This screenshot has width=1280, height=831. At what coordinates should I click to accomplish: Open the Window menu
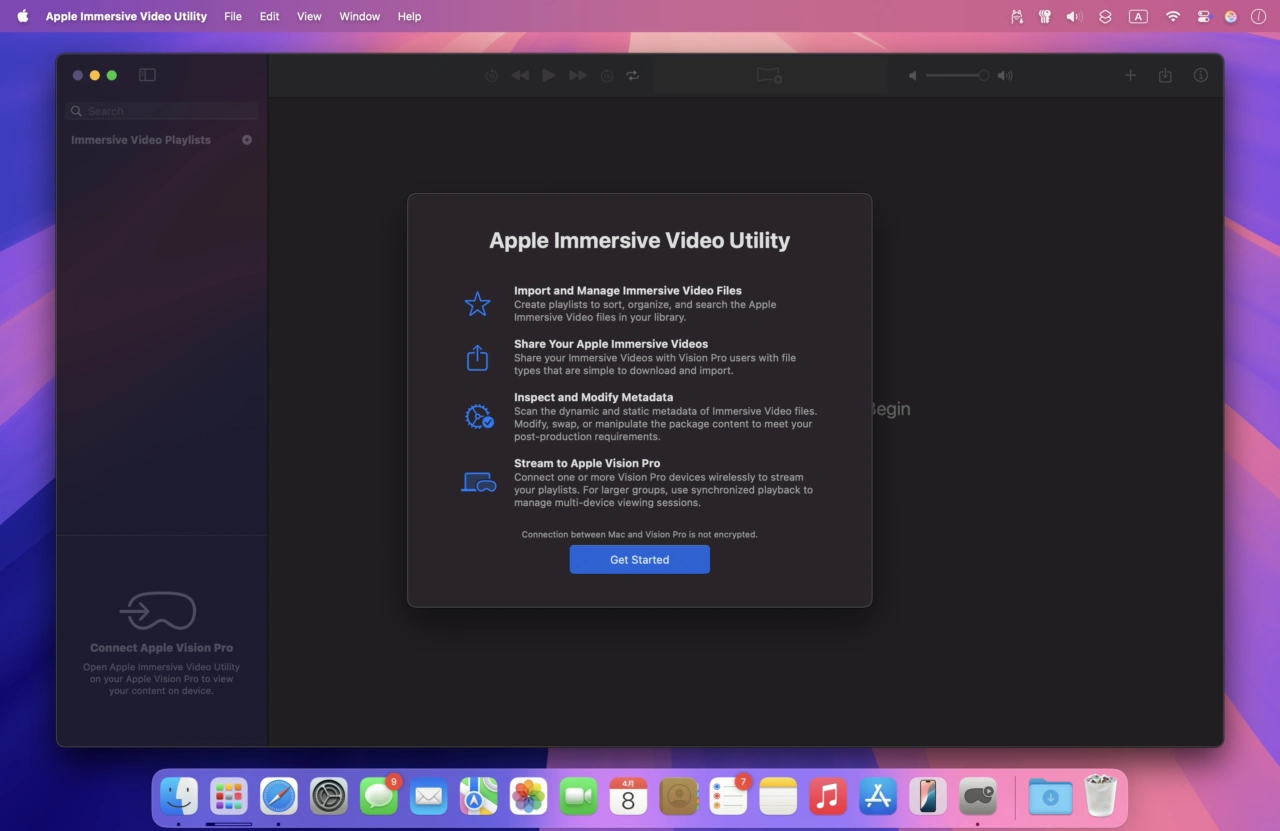click(359, 16)
